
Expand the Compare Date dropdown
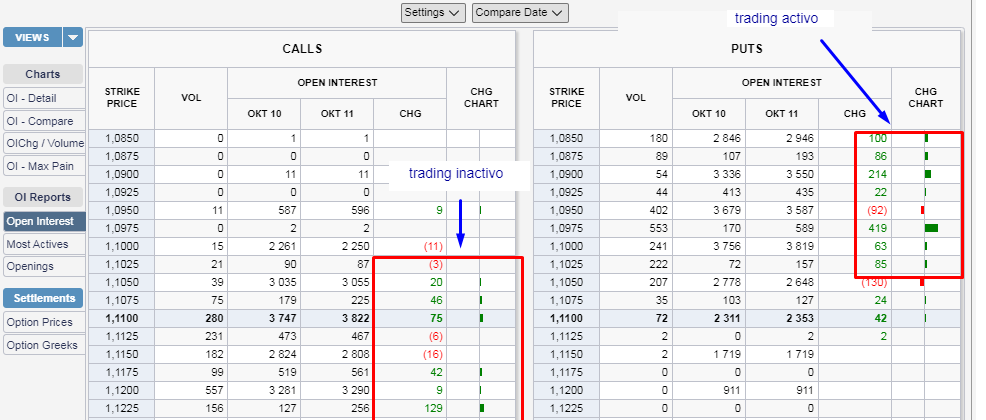pyautogui.click(x=519, y=13)
